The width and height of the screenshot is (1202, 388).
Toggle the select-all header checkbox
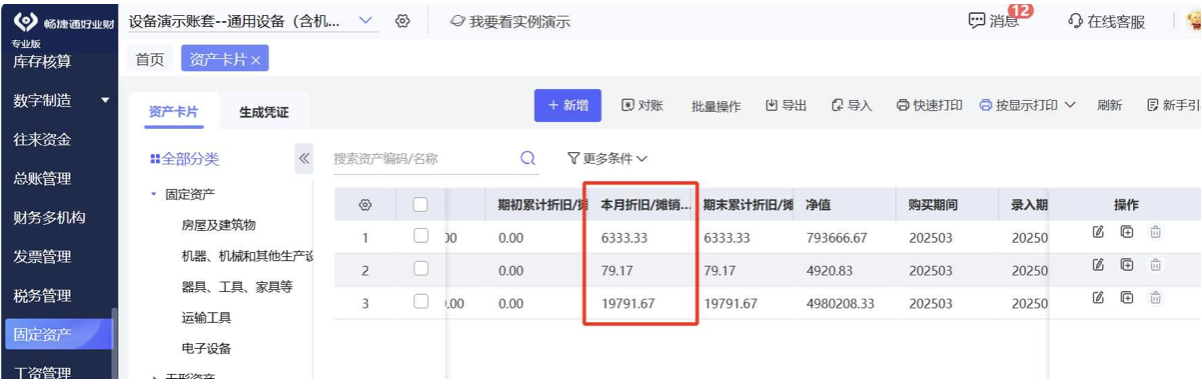point(421,205)
